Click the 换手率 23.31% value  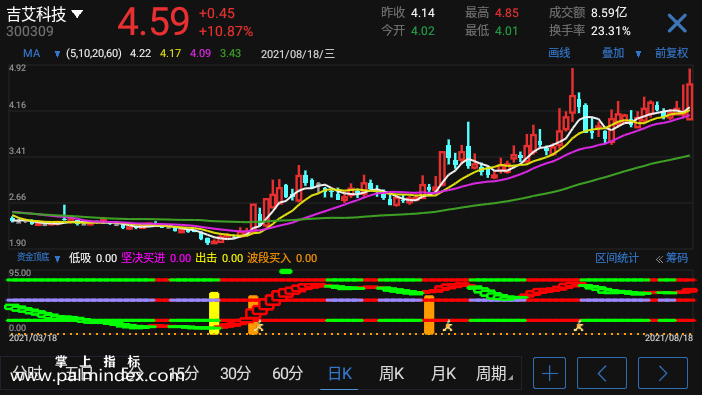tap(611, 31)
